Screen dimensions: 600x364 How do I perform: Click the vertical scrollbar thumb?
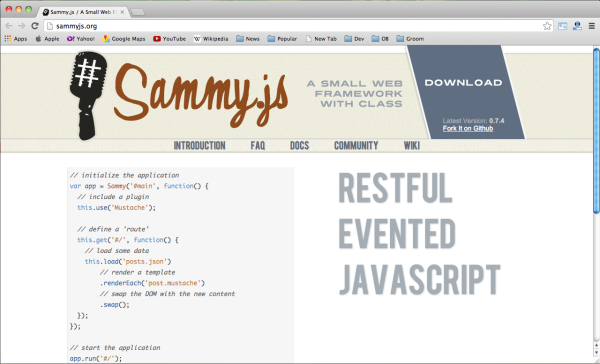pyautogui.click(x=596, y=131)
